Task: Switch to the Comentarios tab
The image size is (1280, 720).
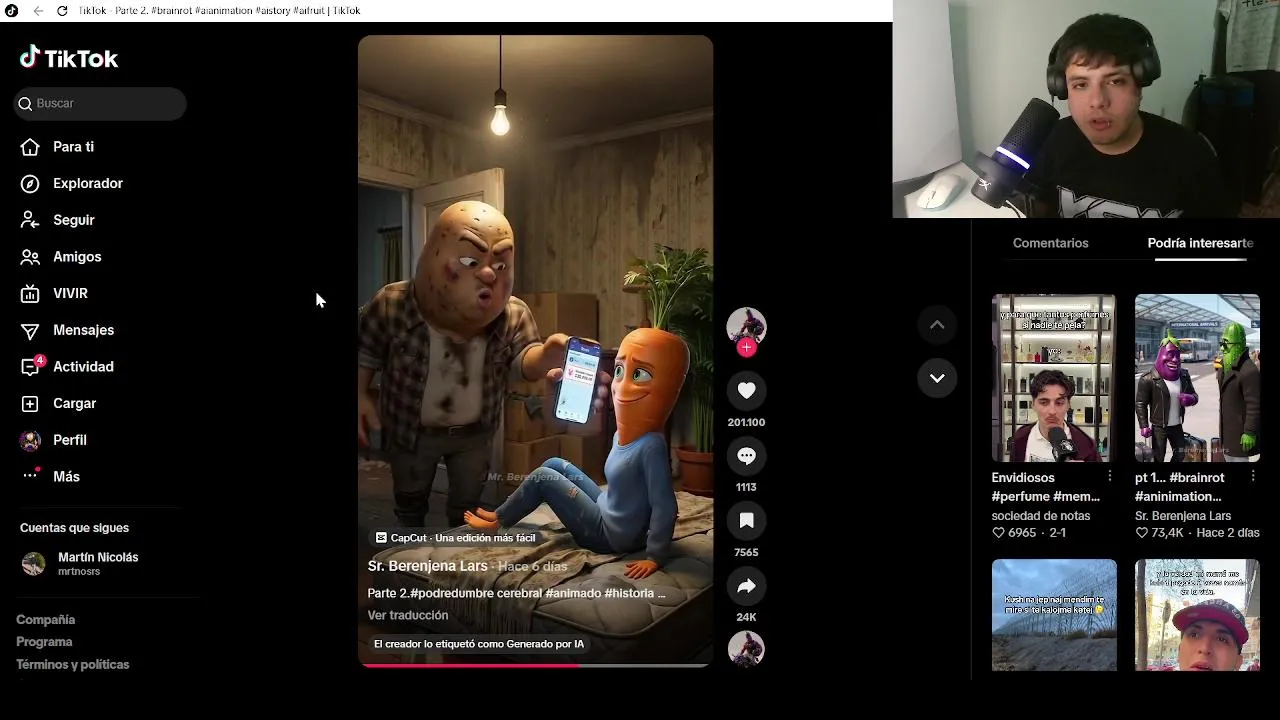Action: tap(1050, 243)
